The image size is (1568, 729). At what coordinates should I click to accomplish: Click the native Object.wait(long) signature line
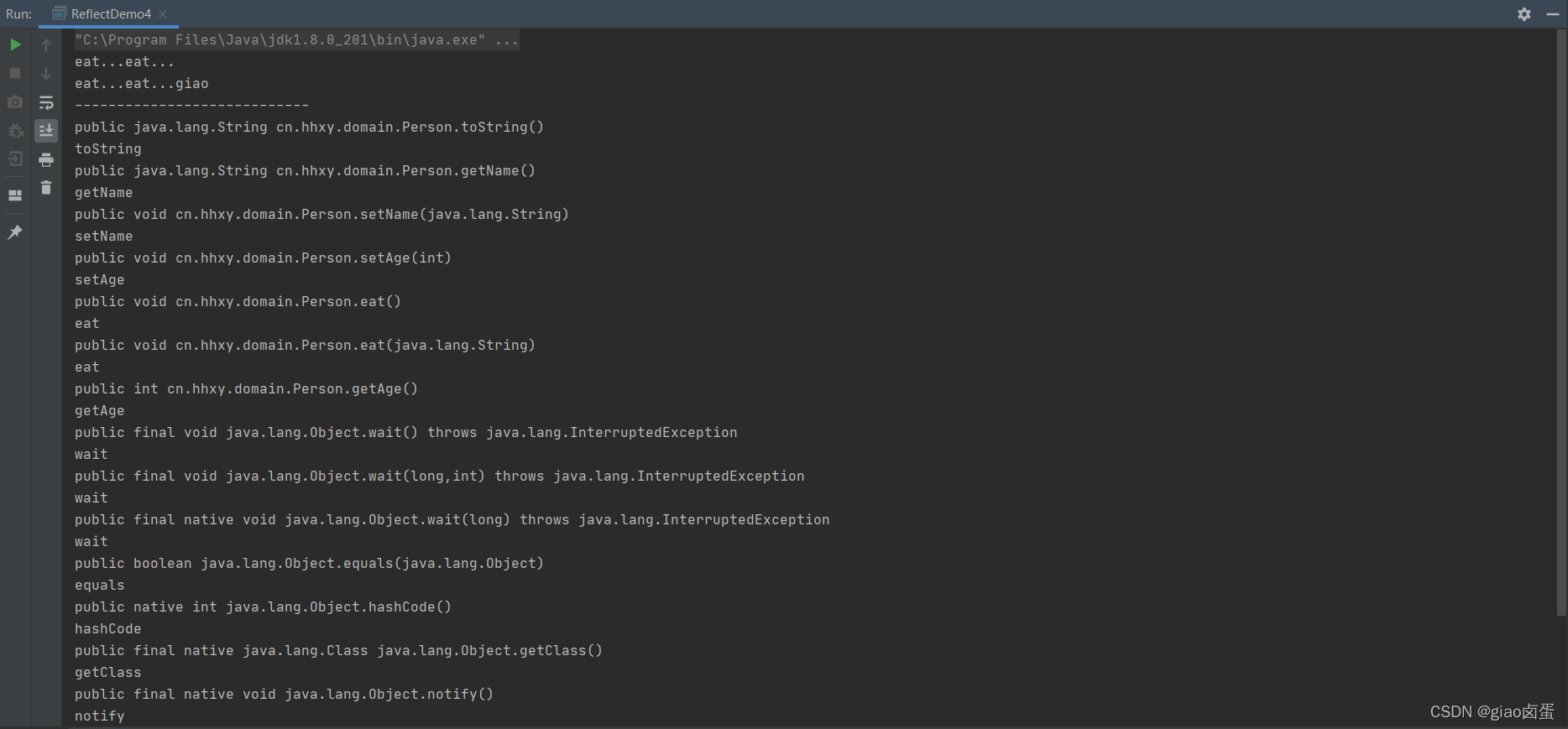click(452, 519)
